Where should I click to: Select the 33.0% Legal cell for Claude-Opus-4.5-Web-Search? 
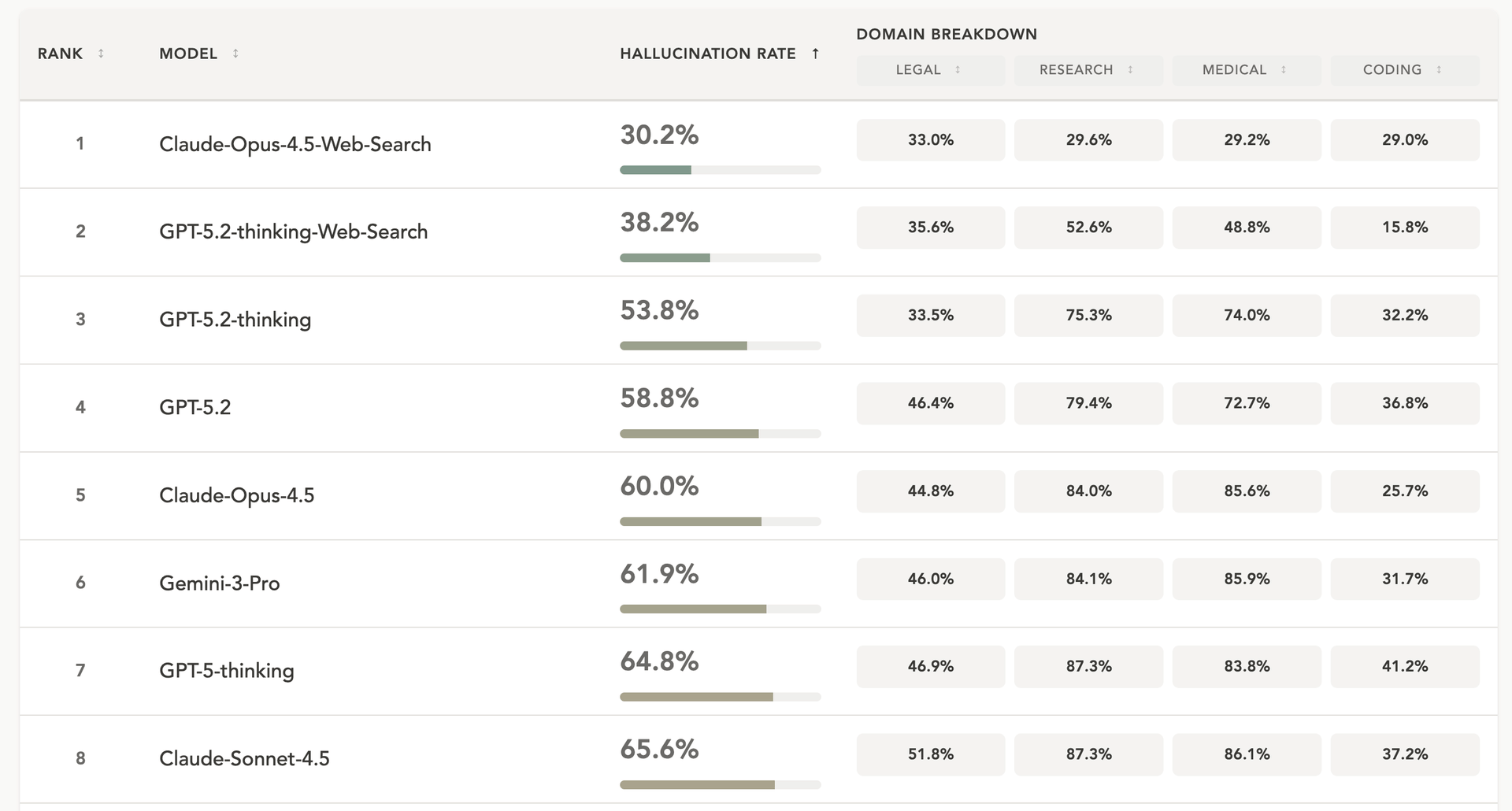pos(930,140)
